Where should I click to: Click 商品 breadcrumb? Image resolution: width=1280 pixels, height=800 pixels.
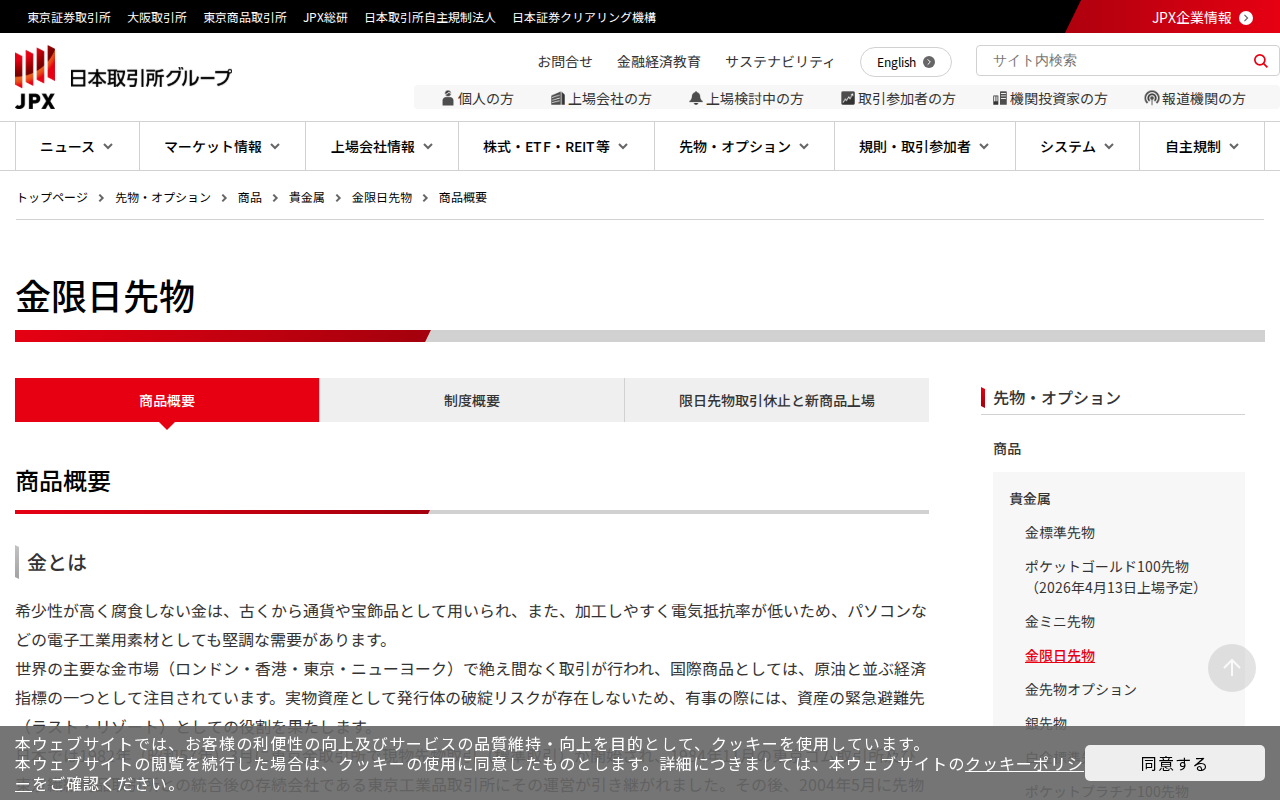250,198
